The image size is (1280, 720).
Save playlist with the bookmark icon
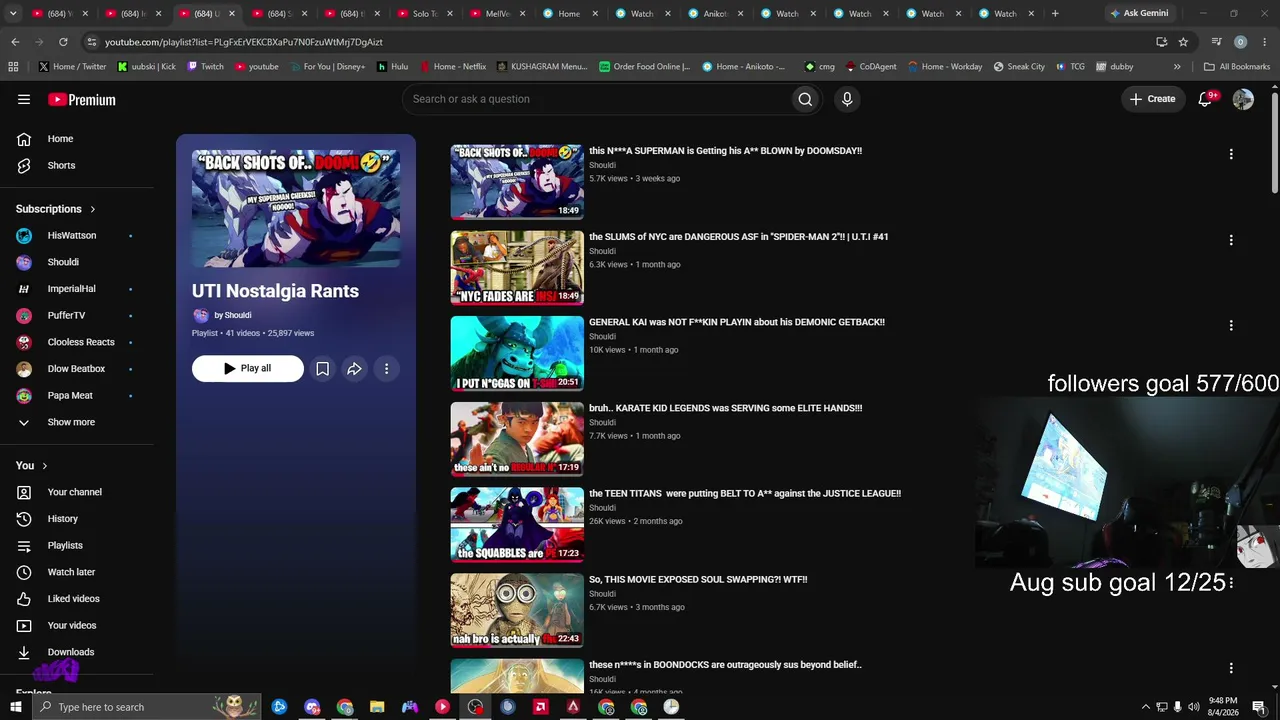point(322,369)
